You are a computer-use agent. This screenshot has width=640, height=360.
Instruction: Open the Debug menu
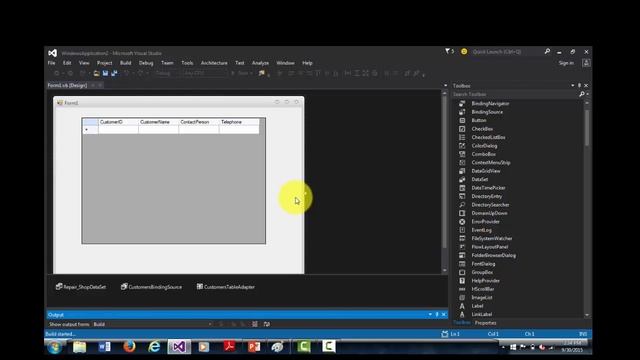146,63
